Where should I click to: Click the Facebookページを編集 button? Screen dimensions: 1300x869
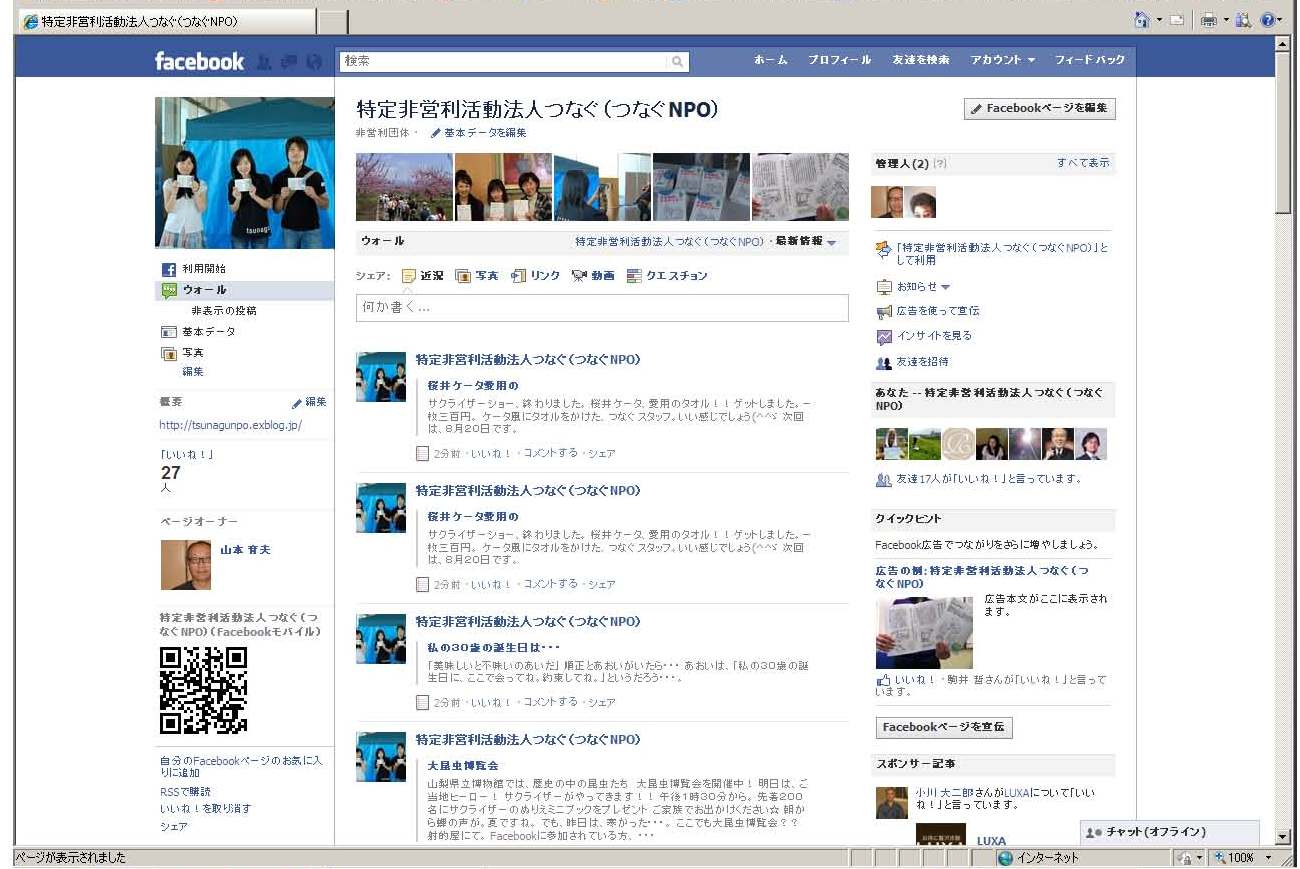[1039, 109]
